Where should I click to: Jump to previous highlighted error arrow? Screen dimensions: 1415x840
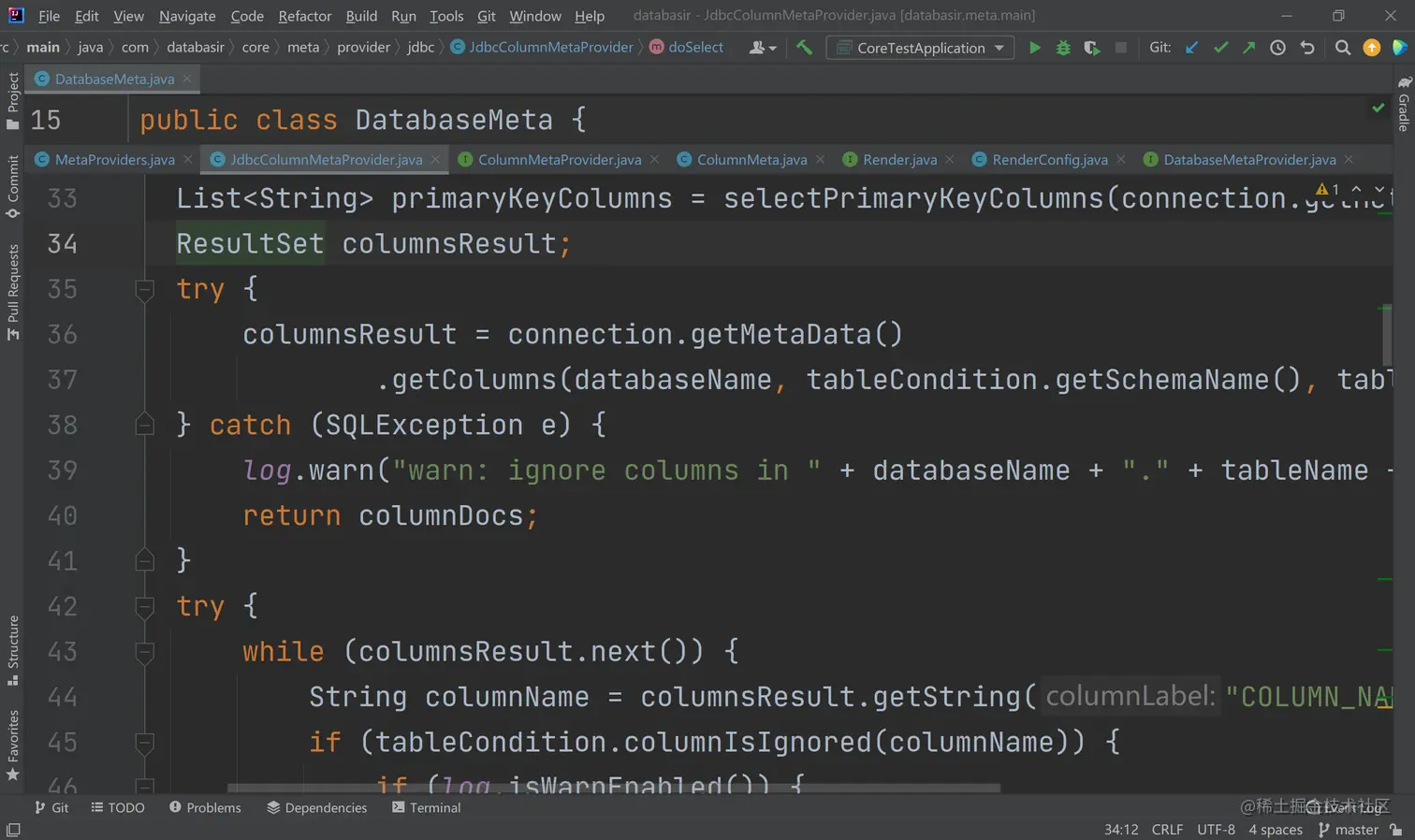[x=1356, y=189]
